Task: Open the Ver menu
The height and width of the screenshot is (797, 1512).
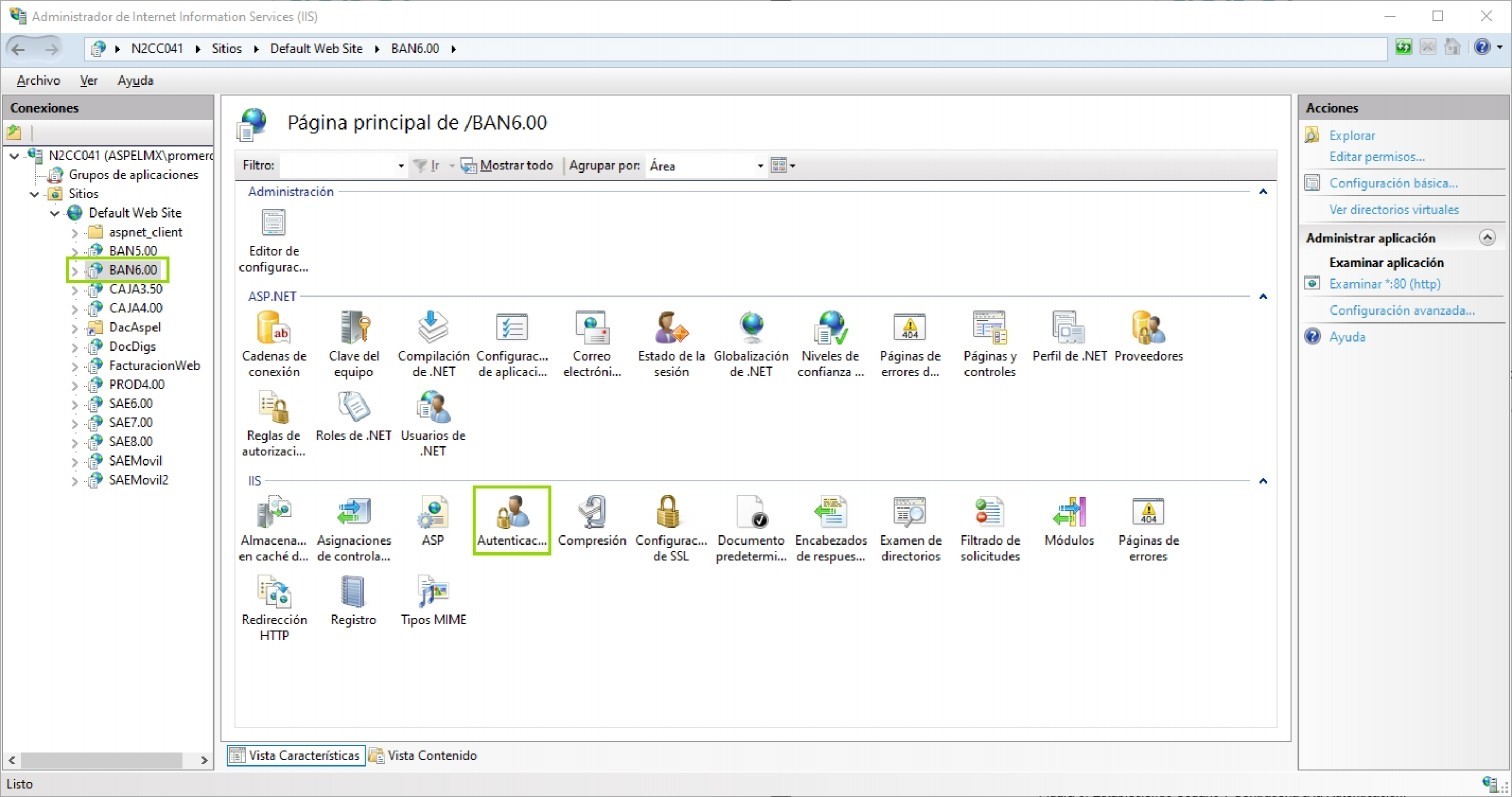Action: [89, 80]
